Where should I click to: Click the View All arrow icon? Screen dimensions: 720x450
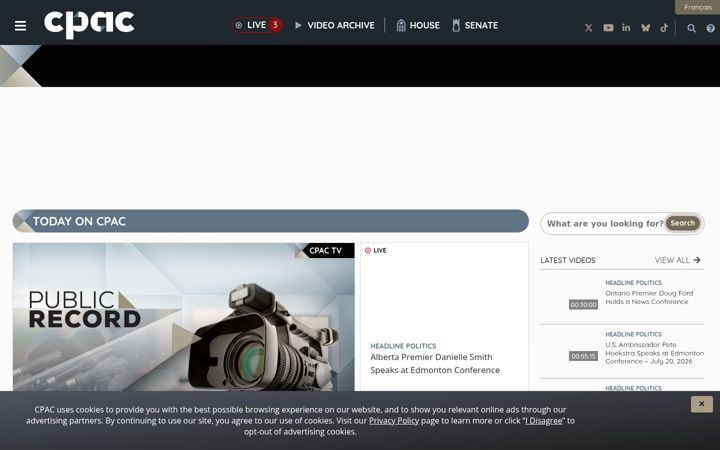[697, 260]
